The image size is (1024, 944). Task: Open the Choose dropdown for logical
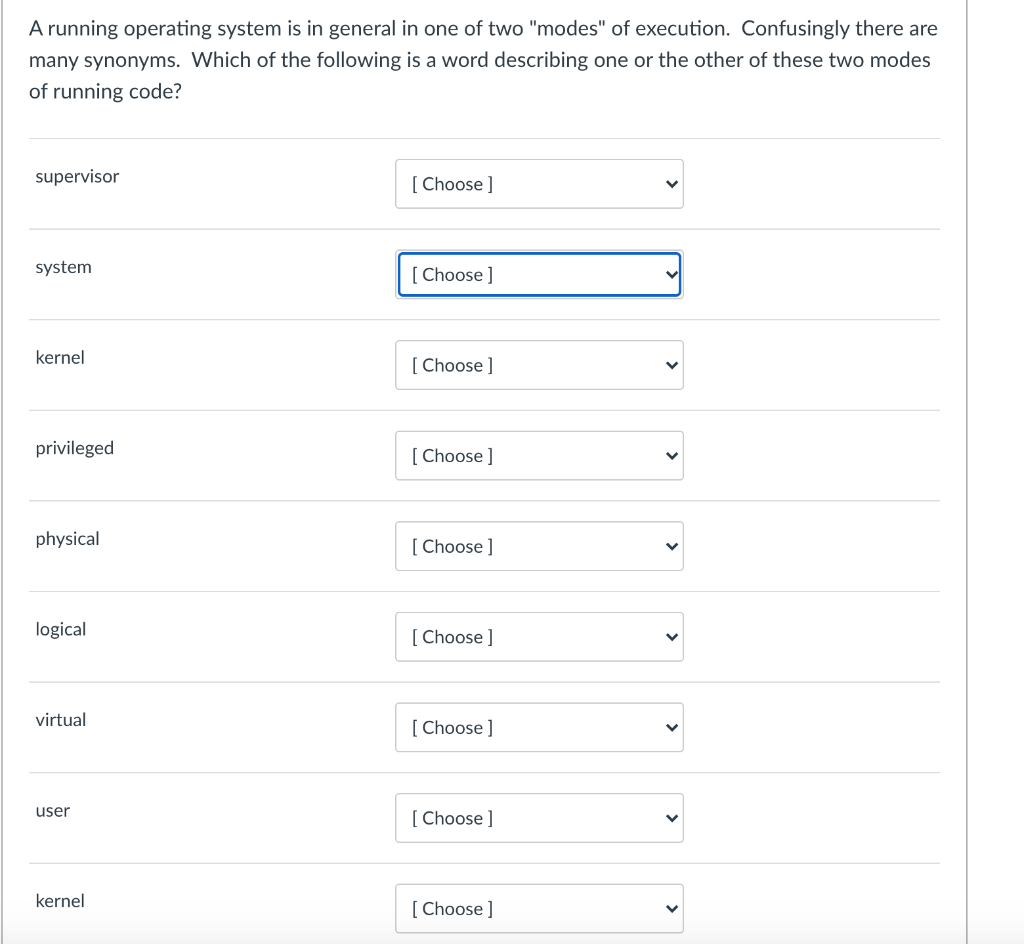click(538, 637)
